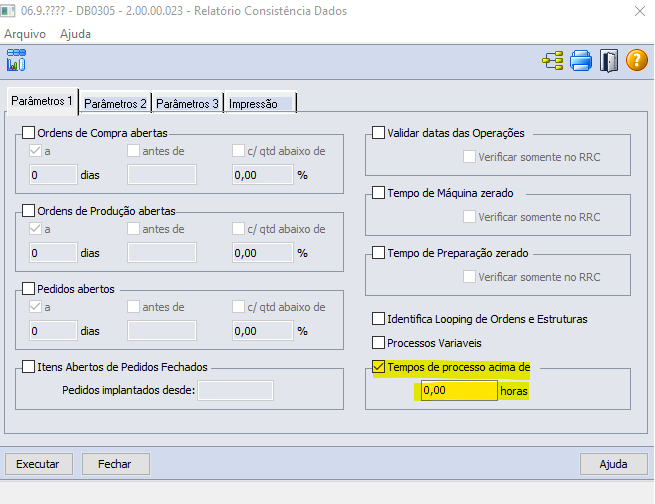Click the chart report icon in toolbar
The width and height of the screenshot is (655, 504).
(x=16, y=60)
